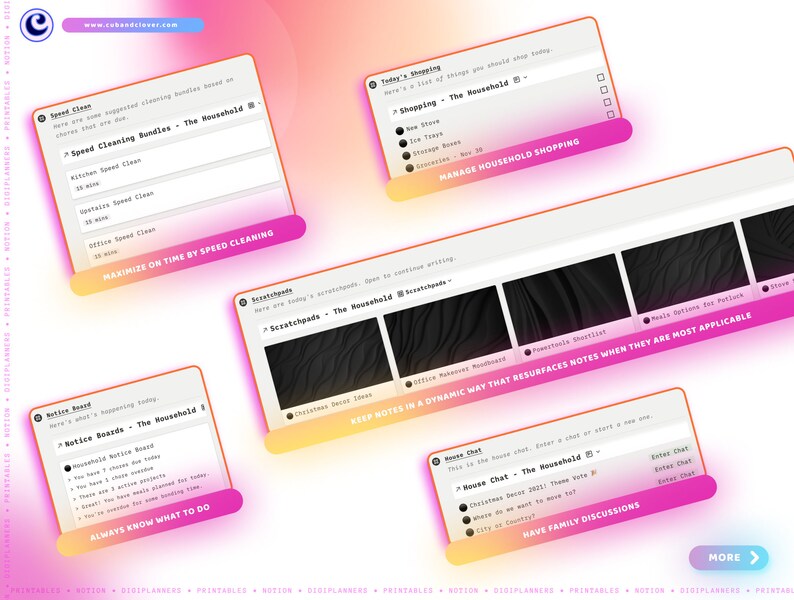Open Notice Boards - The Household database title
Screen dimensions: 794x600
coord(130,428)
